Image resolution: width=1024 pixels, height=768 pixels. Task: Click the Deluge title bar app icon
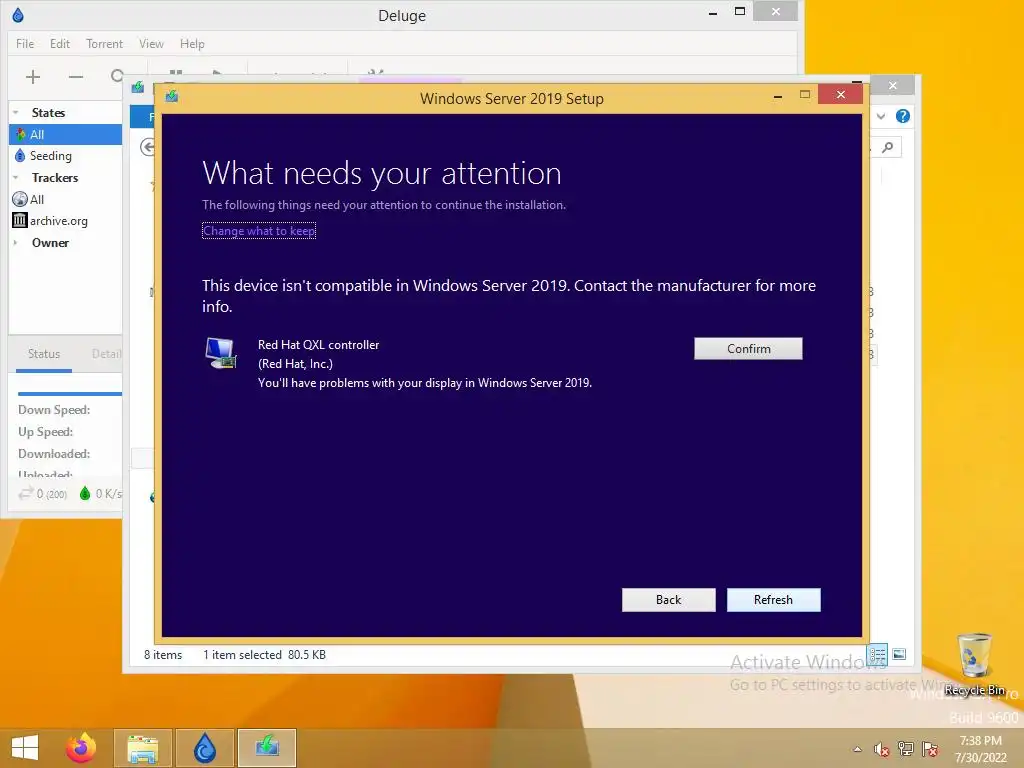(18, 14)
